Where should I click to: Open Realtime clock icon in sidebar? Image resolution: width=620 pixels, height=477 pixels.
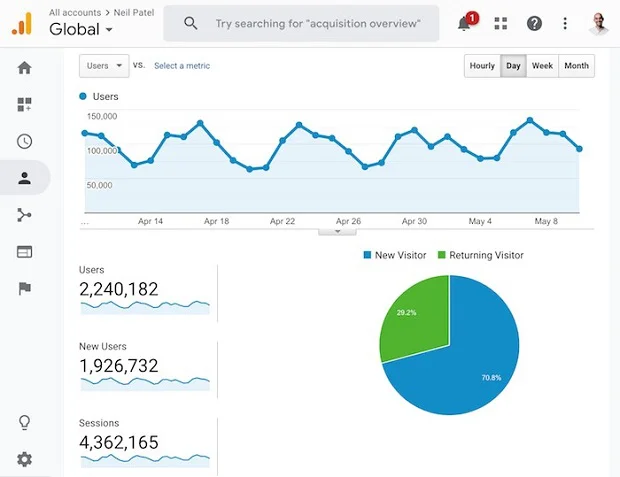pos(24,142)
